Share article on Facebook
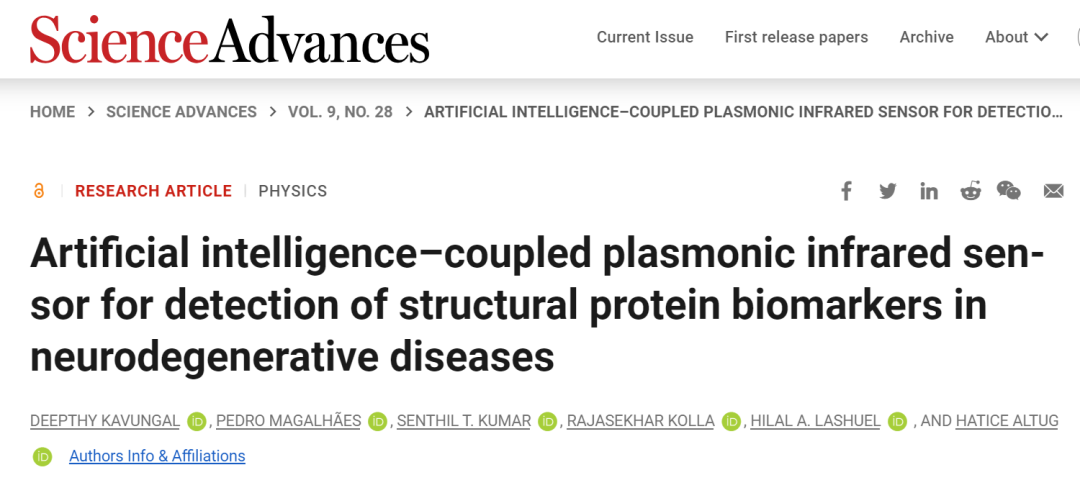The image size is (1080, 488). pos(846,191)
